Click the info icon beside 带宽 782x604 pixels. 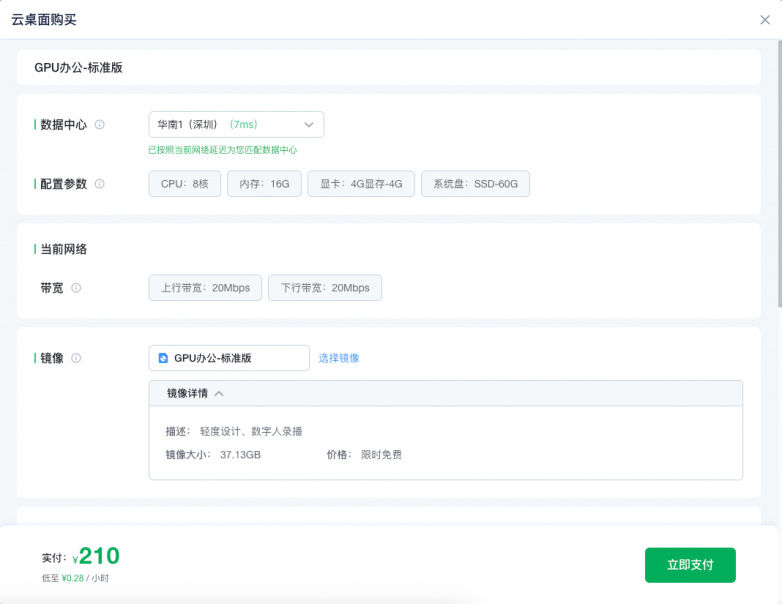click(76, 288)
